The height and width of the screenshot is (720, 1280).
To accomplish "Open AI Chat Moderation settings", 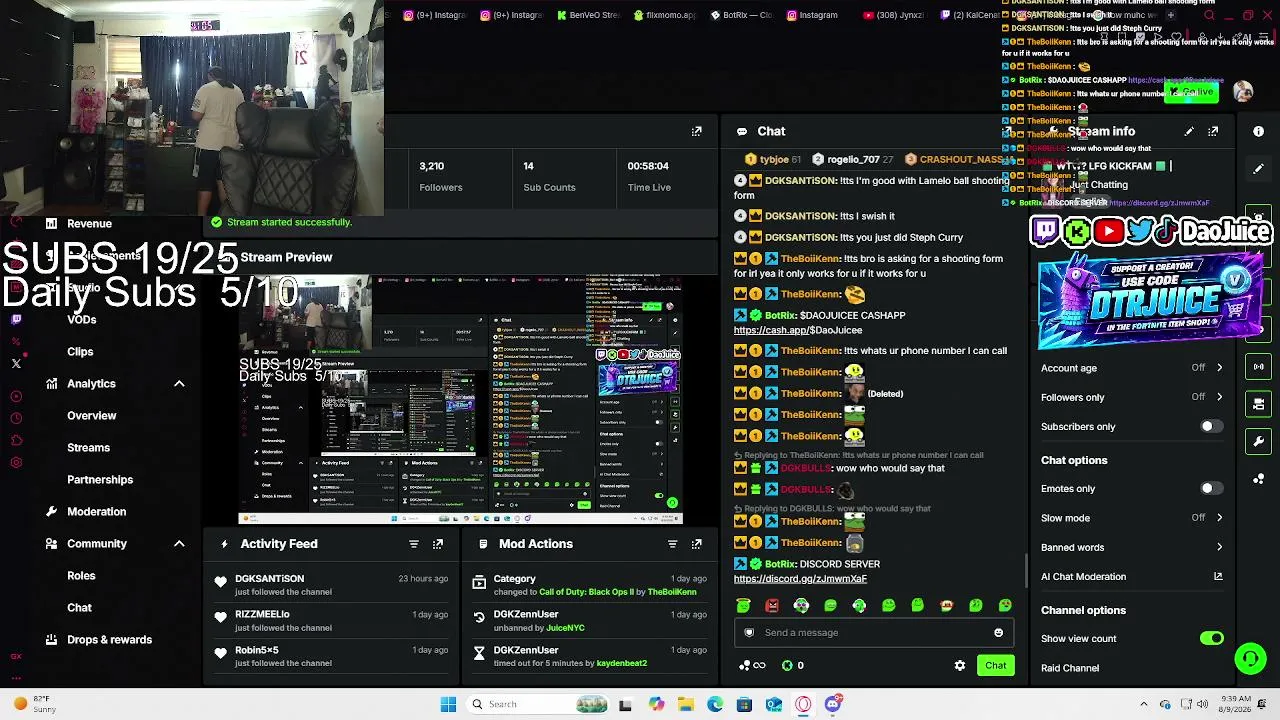I will tap(1132, 577).
